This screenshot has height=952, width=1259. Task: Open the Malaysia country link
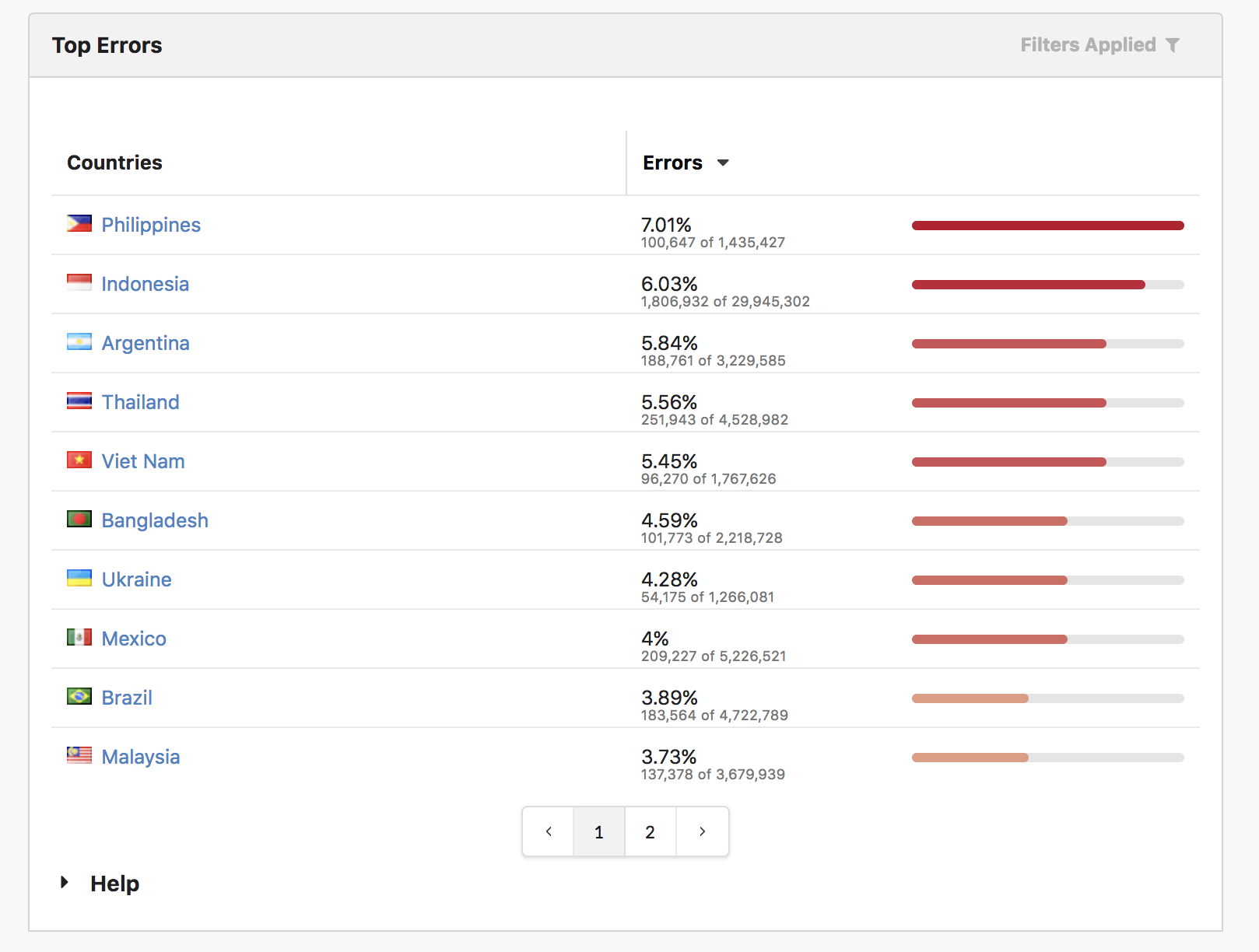pos(140,757)
